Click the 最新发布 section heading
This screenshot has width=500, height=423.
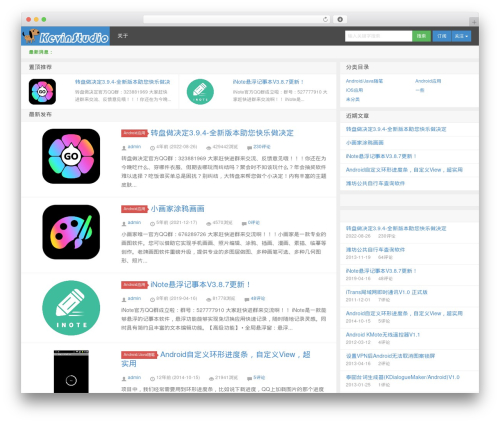point(40,114)
